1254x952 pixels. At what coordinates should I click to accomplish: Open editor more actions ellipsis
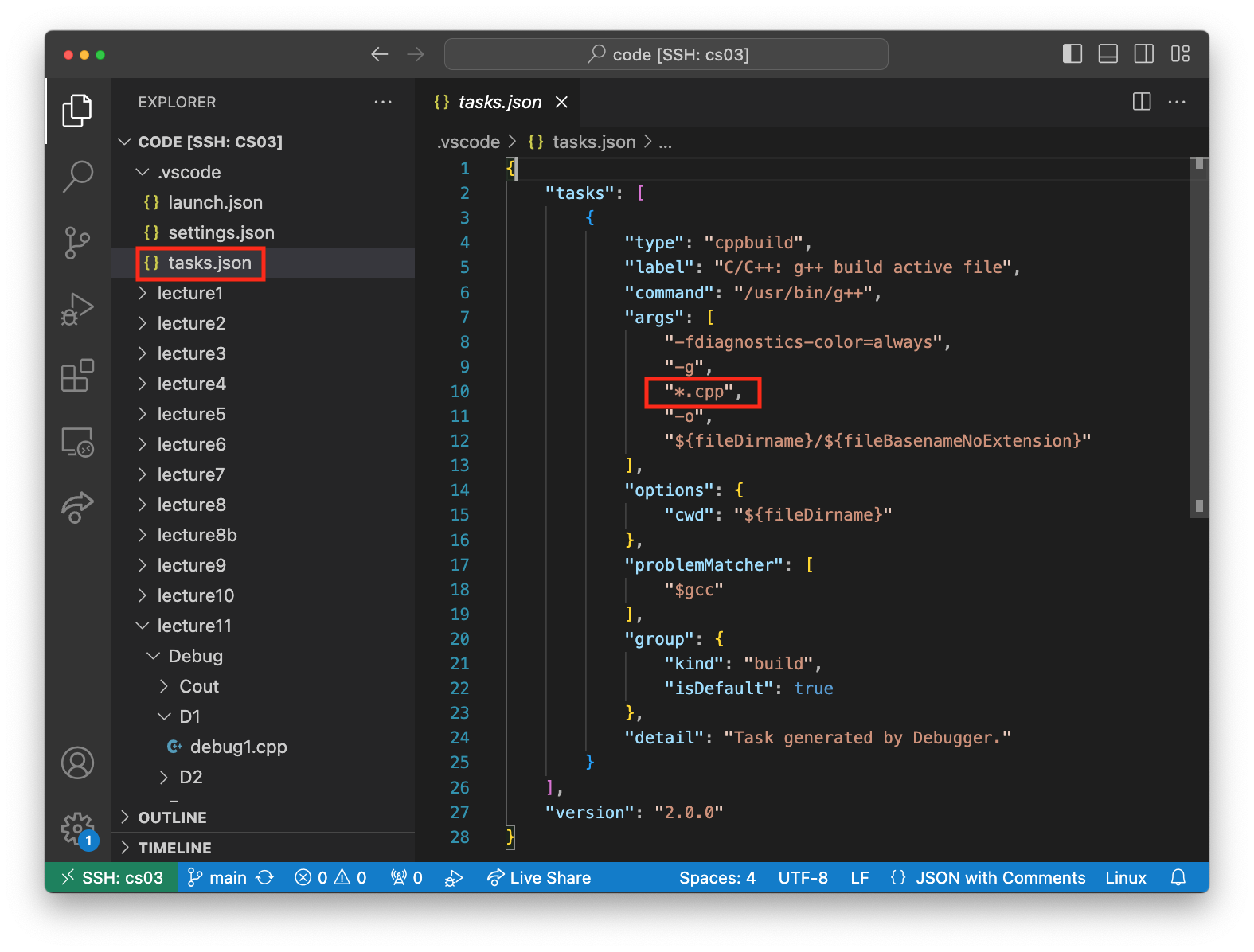click(1177, 102)
